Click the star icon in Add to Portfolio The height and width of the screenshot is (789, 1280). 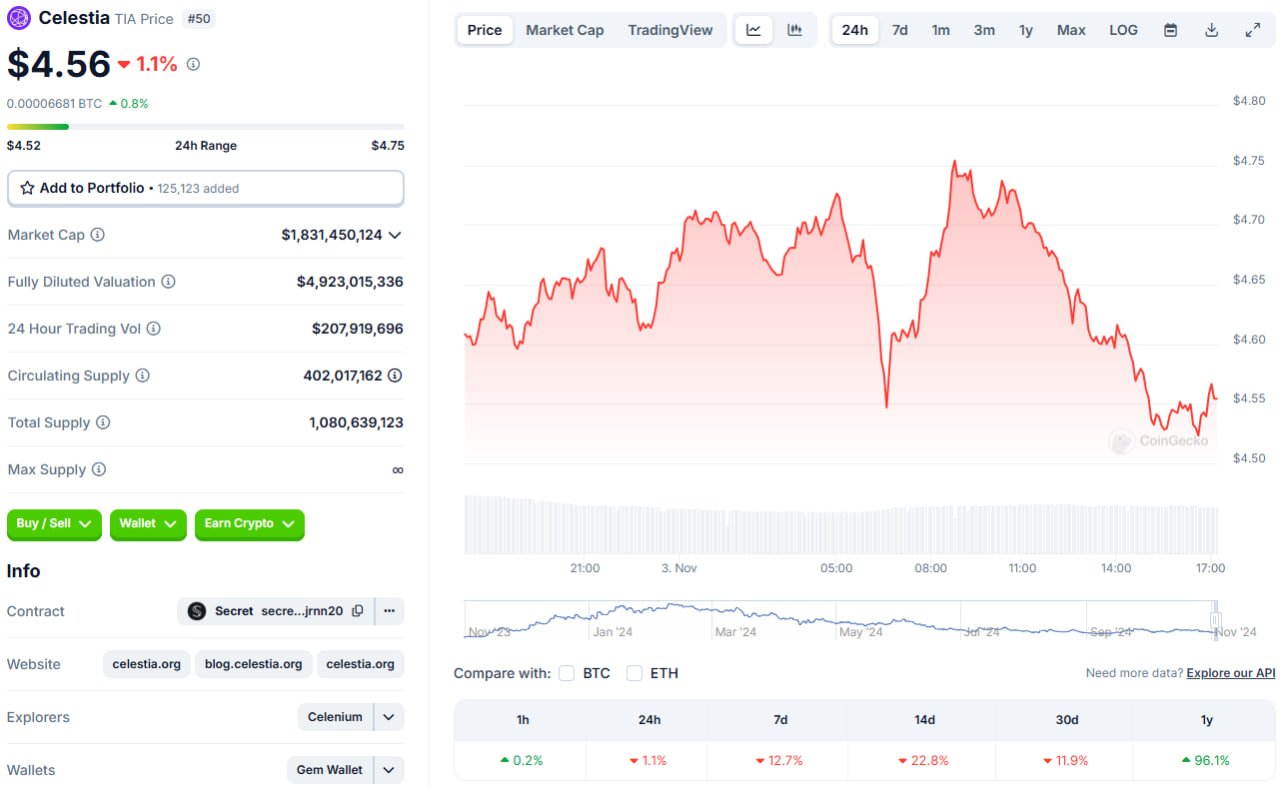[x=28, y=188]
